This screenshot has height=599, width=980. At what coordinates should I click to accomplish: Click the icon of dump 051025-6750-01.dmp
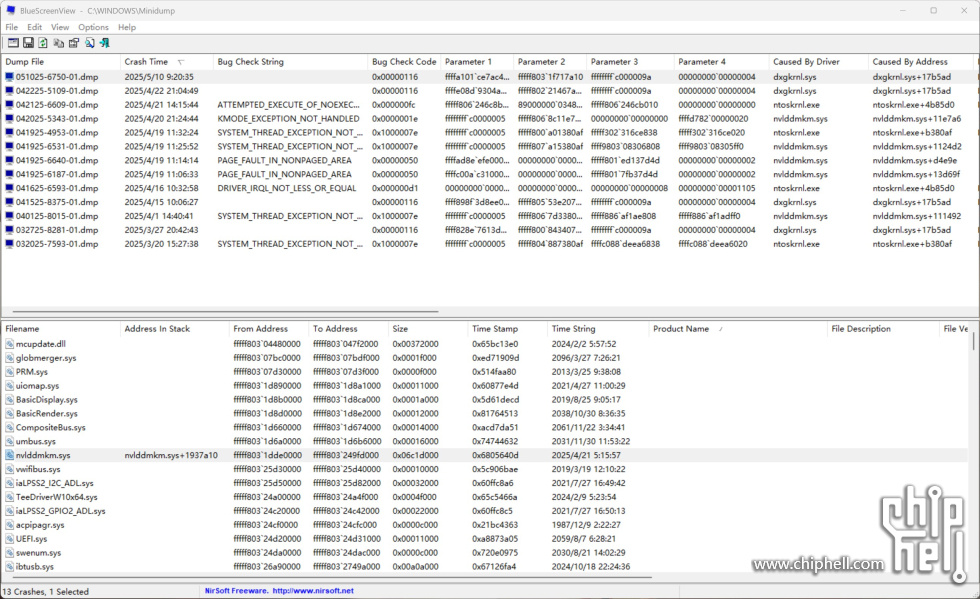[9, 77]
